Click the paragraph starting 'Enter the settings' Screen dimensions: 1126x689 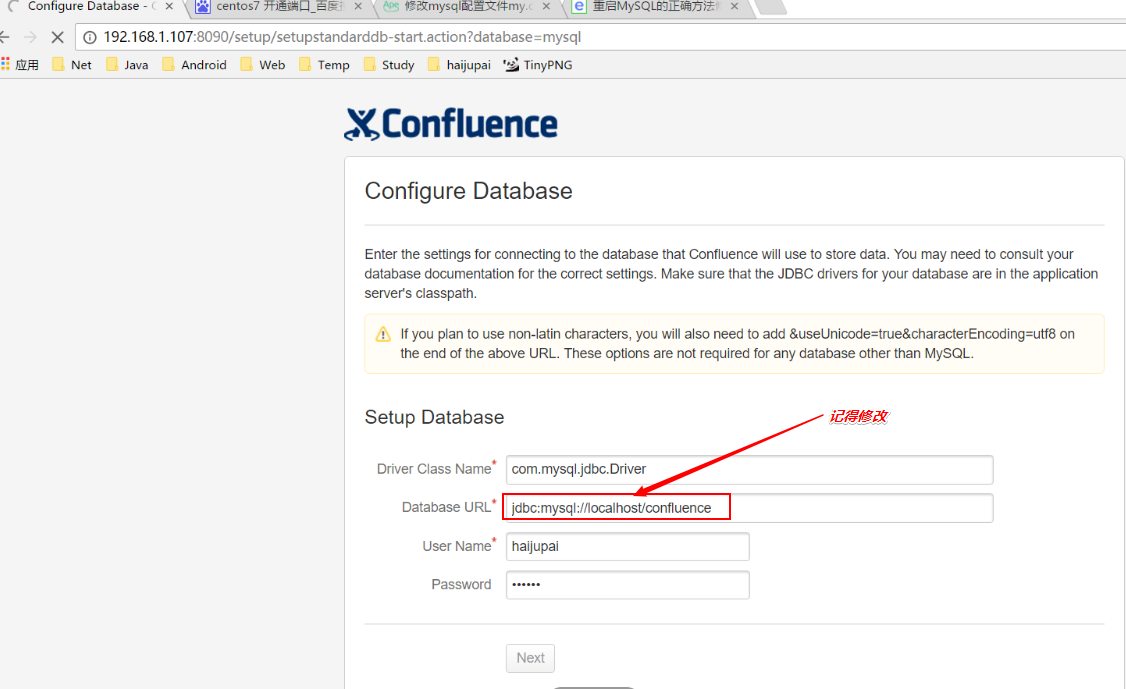click(x=731, y=274)
